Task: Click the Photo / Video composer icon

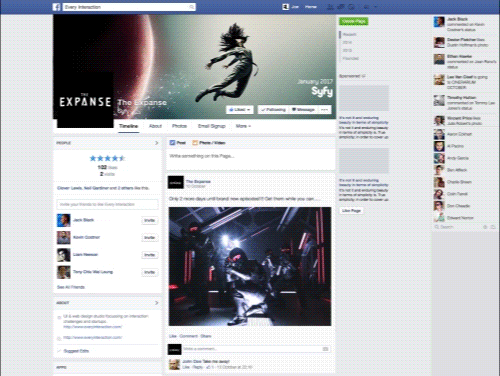Action: [195, 143]
